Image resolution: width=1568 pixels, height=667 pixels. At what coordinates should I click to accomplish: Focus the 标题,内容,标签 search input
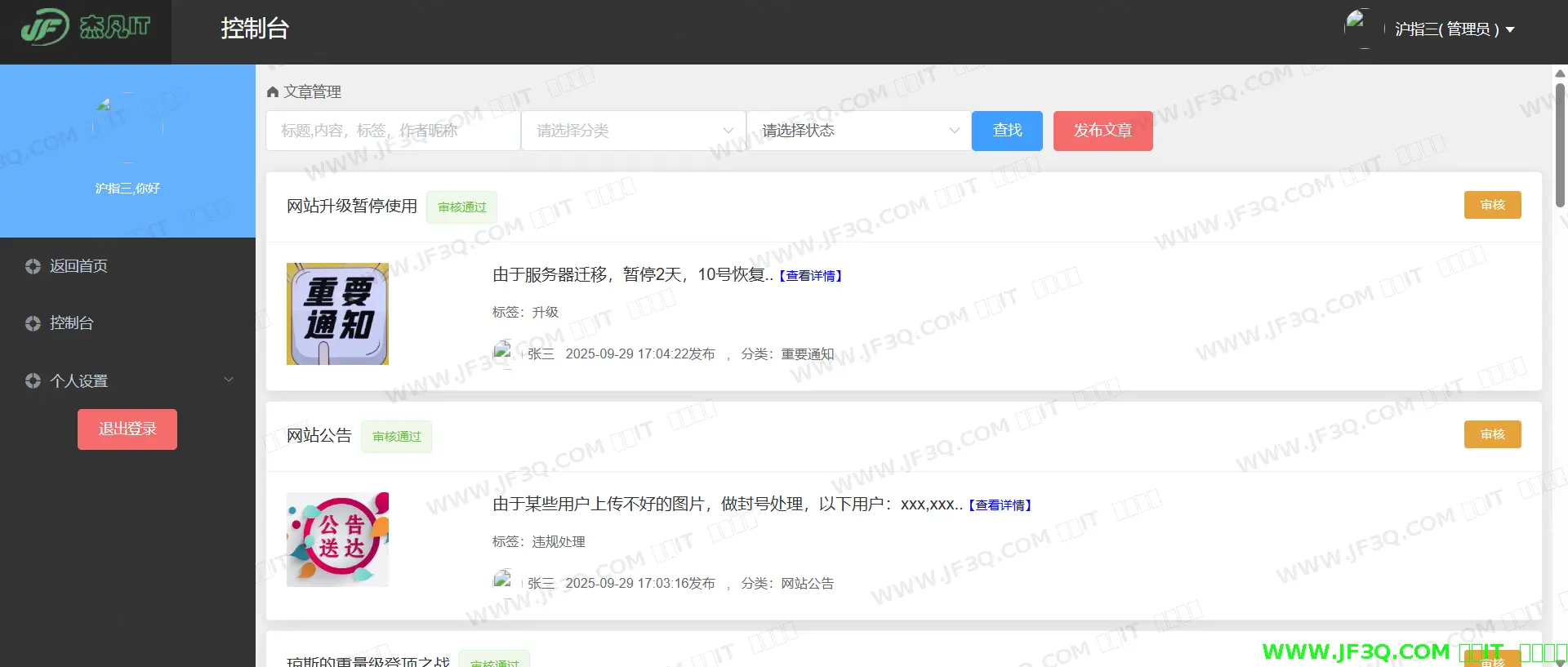coord(393,131)
